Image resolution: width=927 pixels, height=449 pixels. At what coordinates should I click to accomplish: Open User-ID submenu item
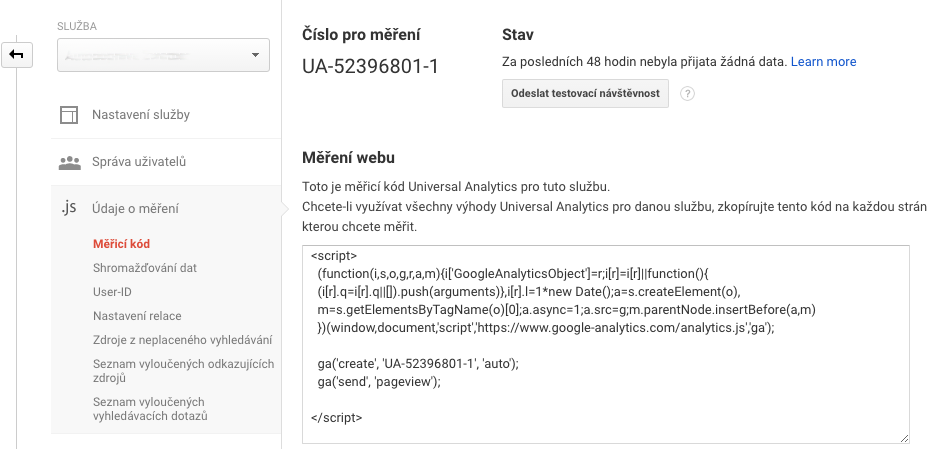112,292
